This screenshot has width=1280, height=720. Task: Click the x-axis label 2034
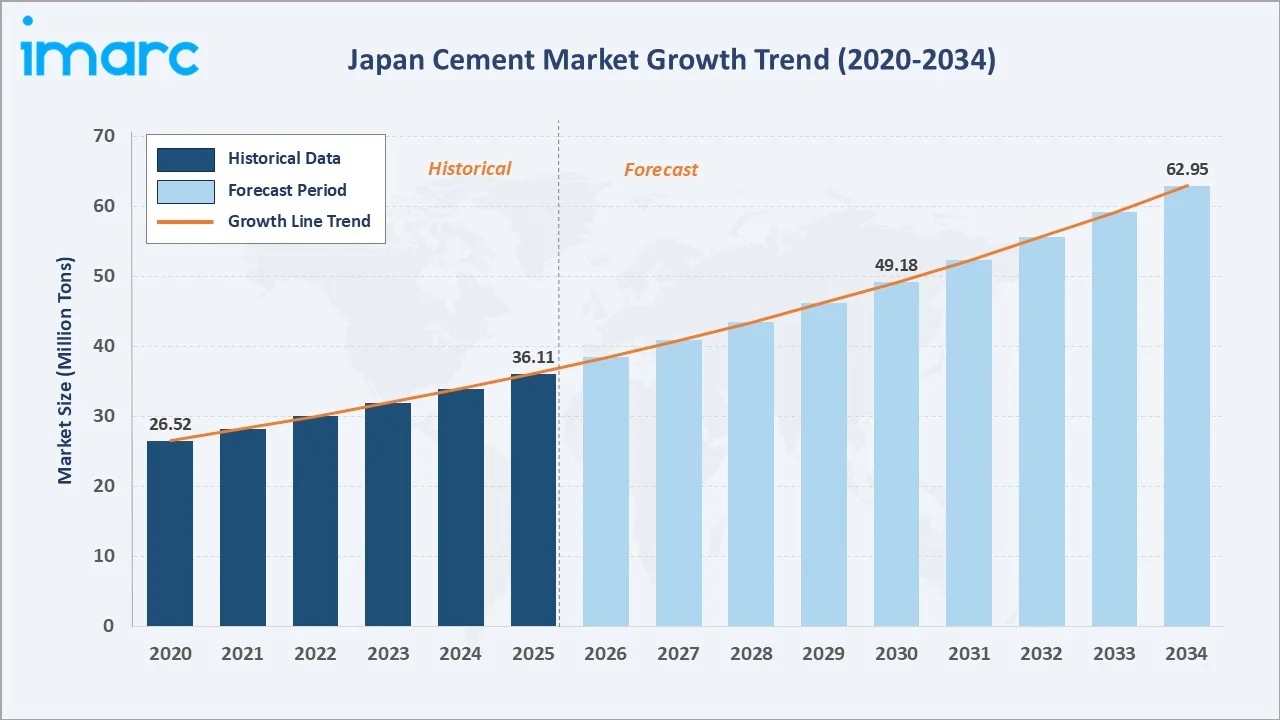(1187, 654)
